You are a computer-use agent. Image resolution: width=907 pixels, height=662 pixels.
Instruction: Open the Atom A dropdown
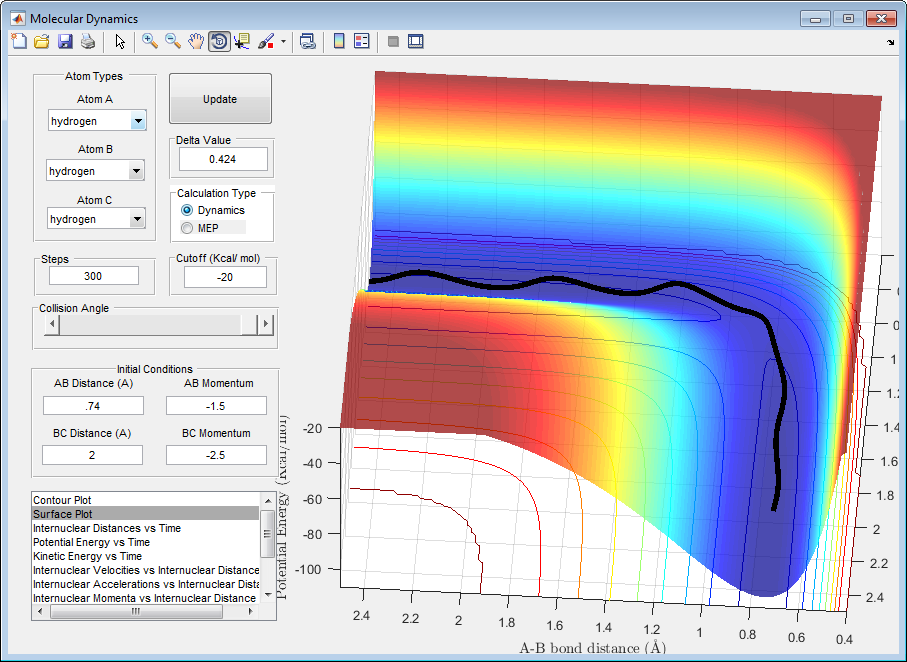pos(138,121)
